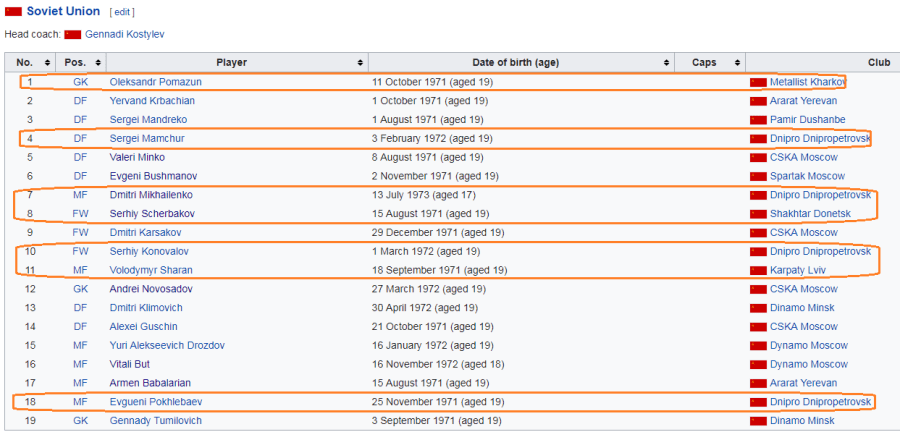Open the Soviet Union heading link
The width and height of the screenshot is (900, 432).
(63, 11)
